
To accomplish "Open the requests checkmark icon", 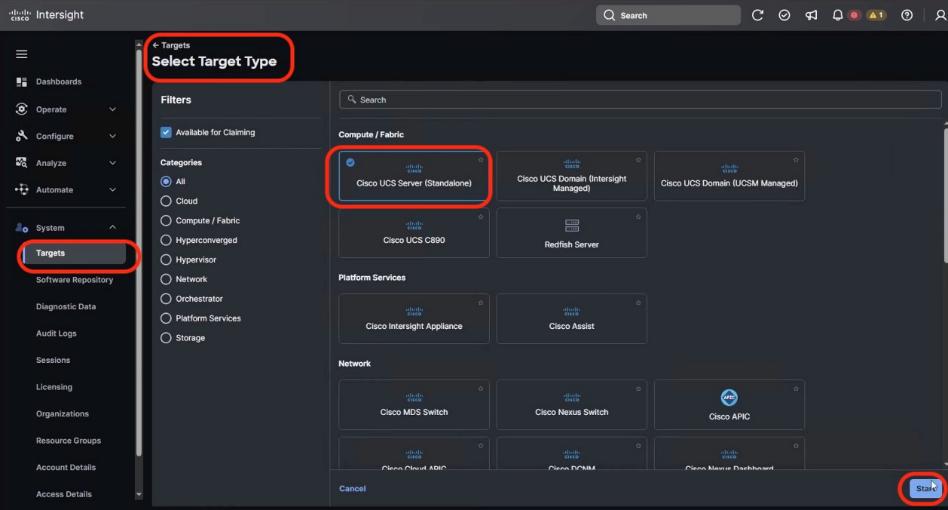I will [x=784, y=15].
